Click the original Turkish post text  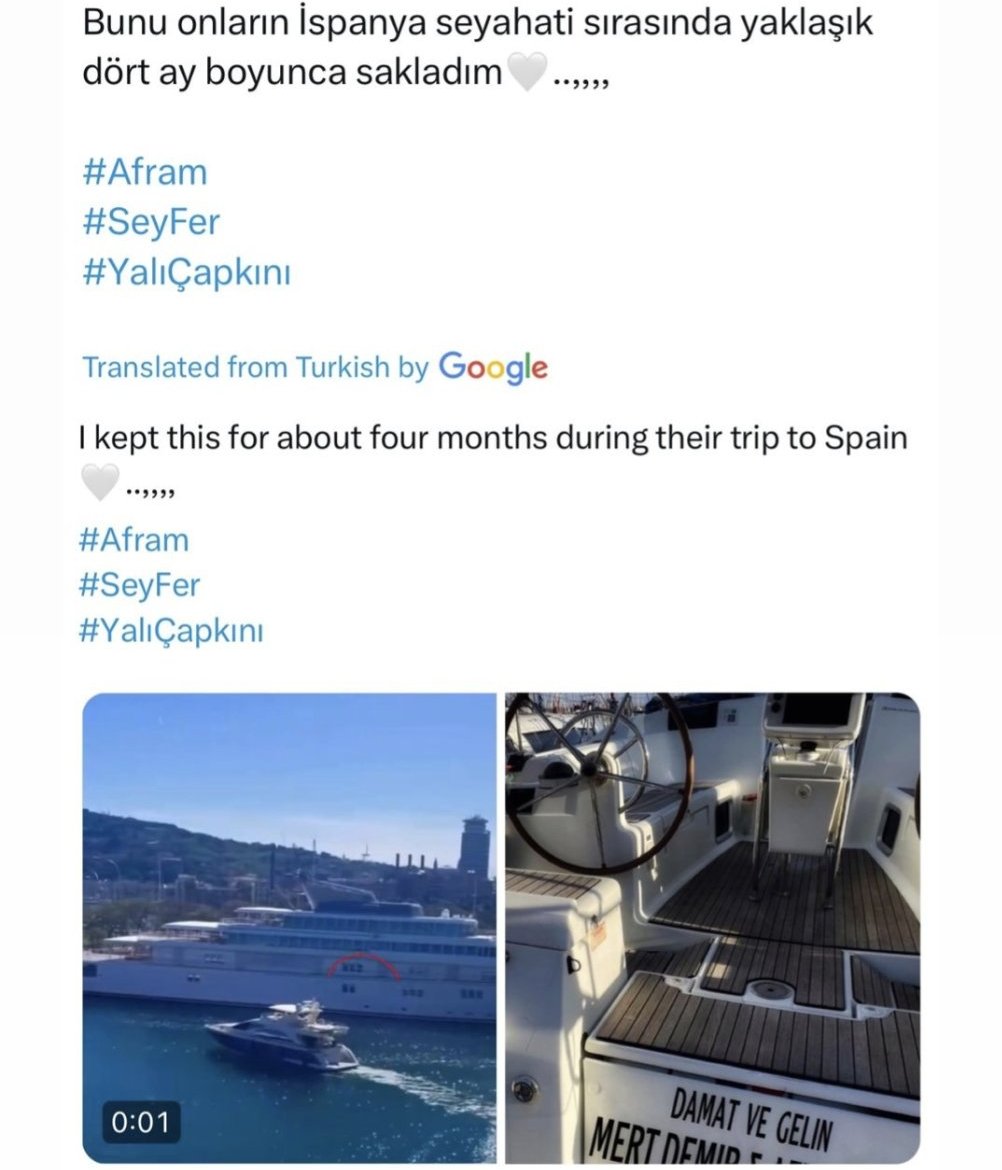[x=478, y=47]
